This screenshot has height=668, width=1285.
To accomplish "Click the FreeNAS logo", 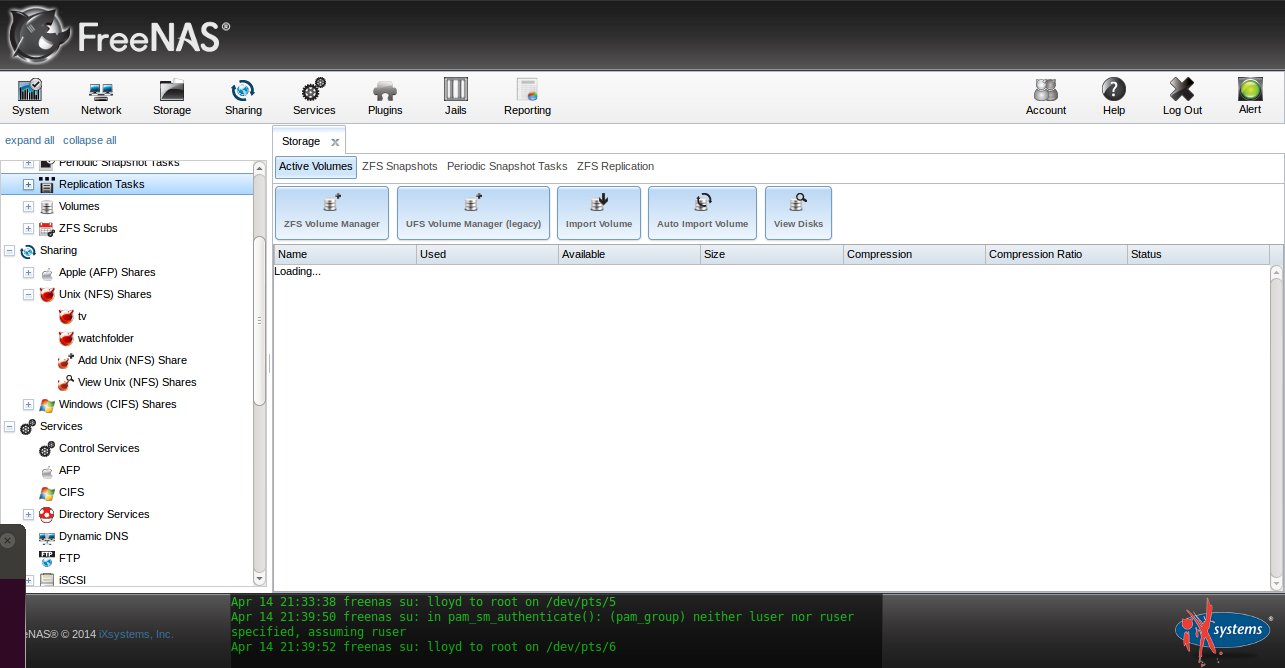I will pyautogui.click(x=118, y=36).
